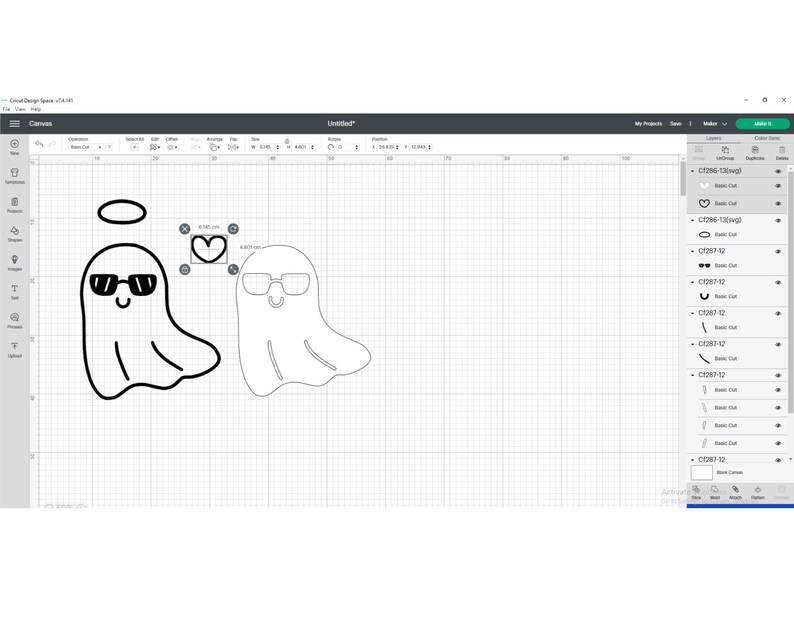Open the Phrases panel
This screenshot has height=638, width=794.
[x=15, y=320]
